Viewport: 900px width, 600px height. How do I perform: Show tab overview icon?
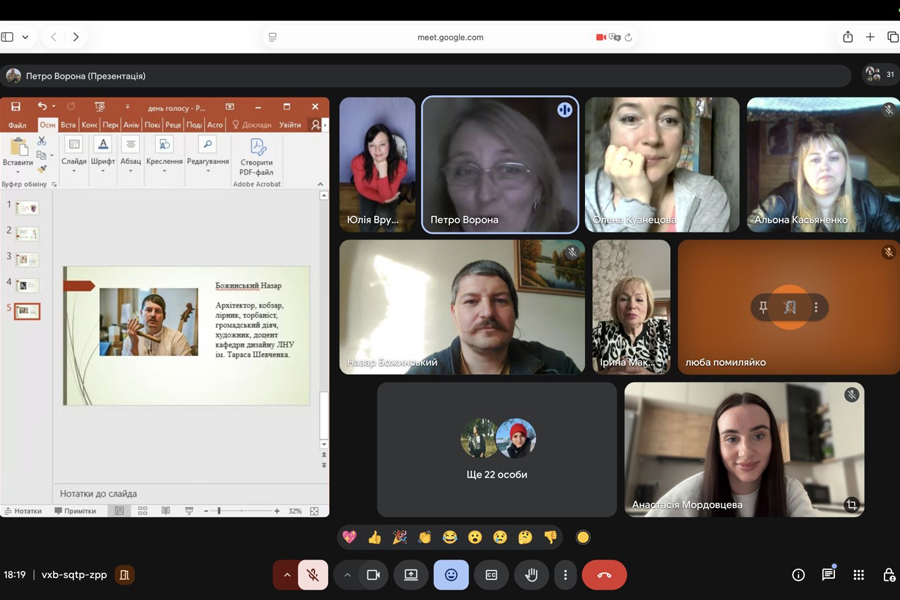(x=893, y=37)
